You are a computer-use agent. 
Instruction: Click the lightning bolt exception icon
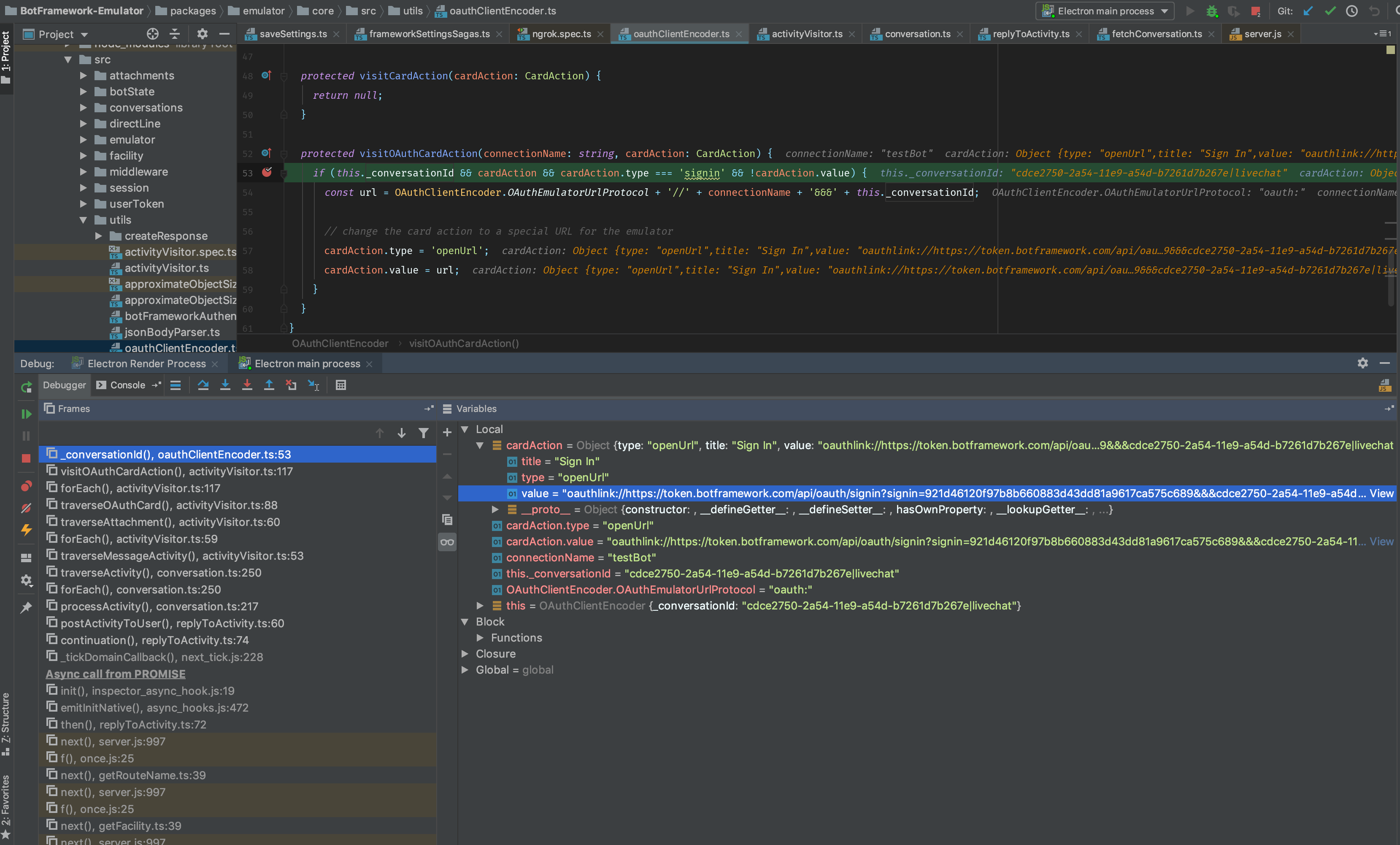pos(26,530)
